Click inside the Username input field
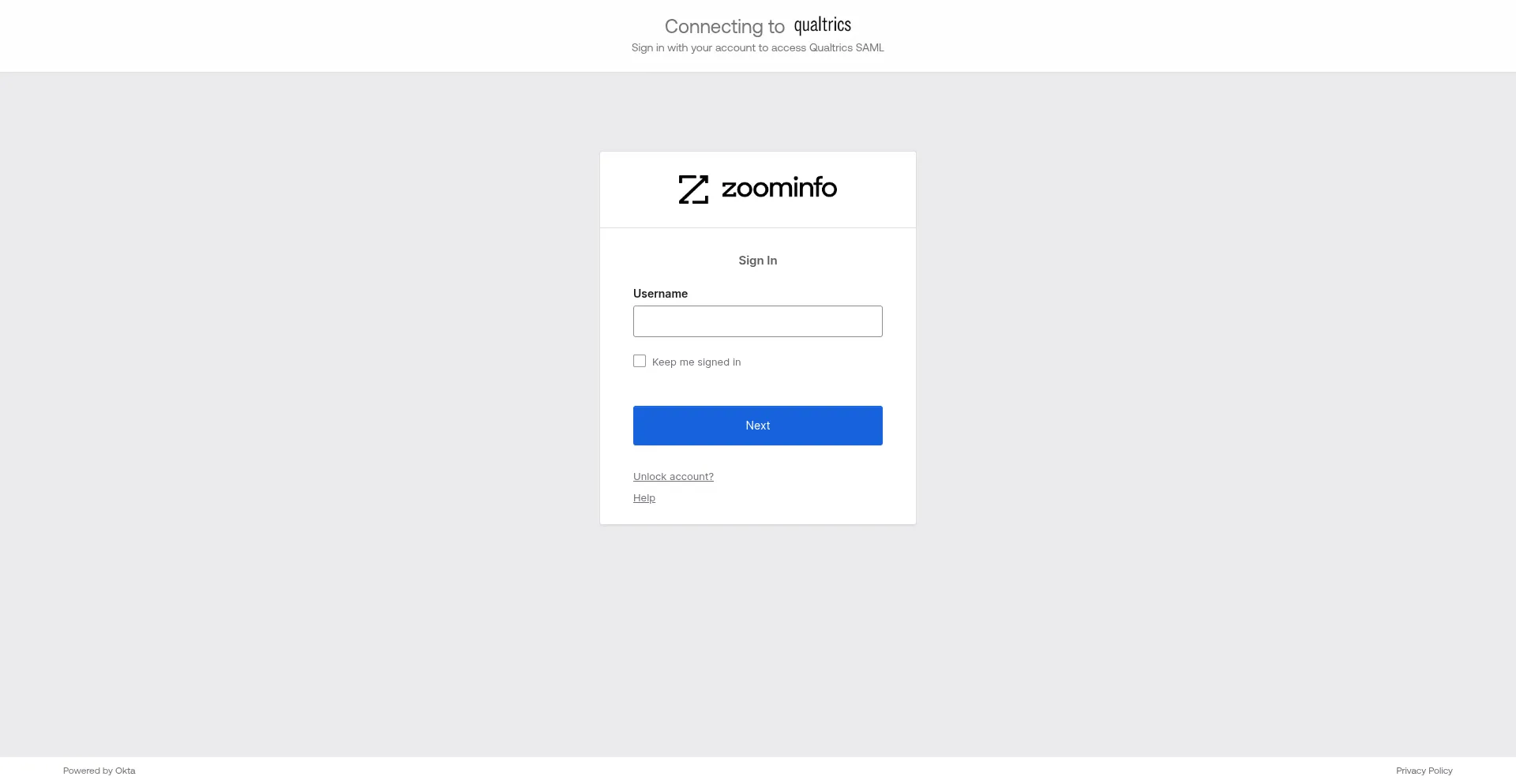The height and width of the screenshot is (784, 1516). 757,321
